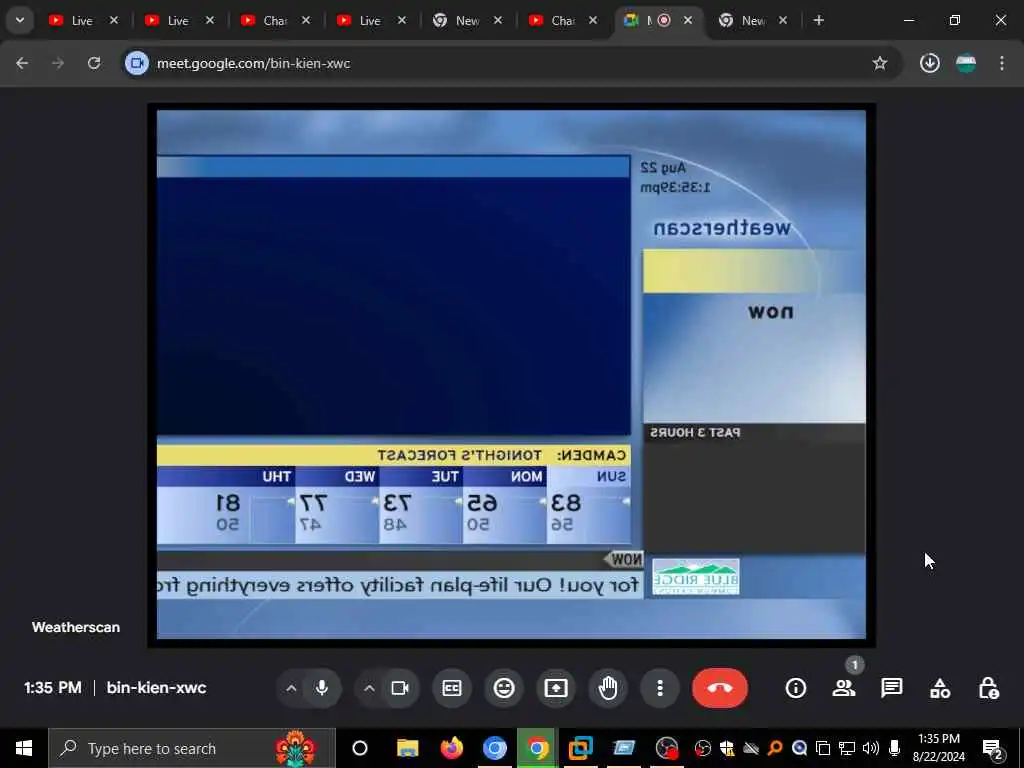Open the taskbar clock showing 1:35 PM
Viewport: 1024px width, 768px height.
coord(938,748)
